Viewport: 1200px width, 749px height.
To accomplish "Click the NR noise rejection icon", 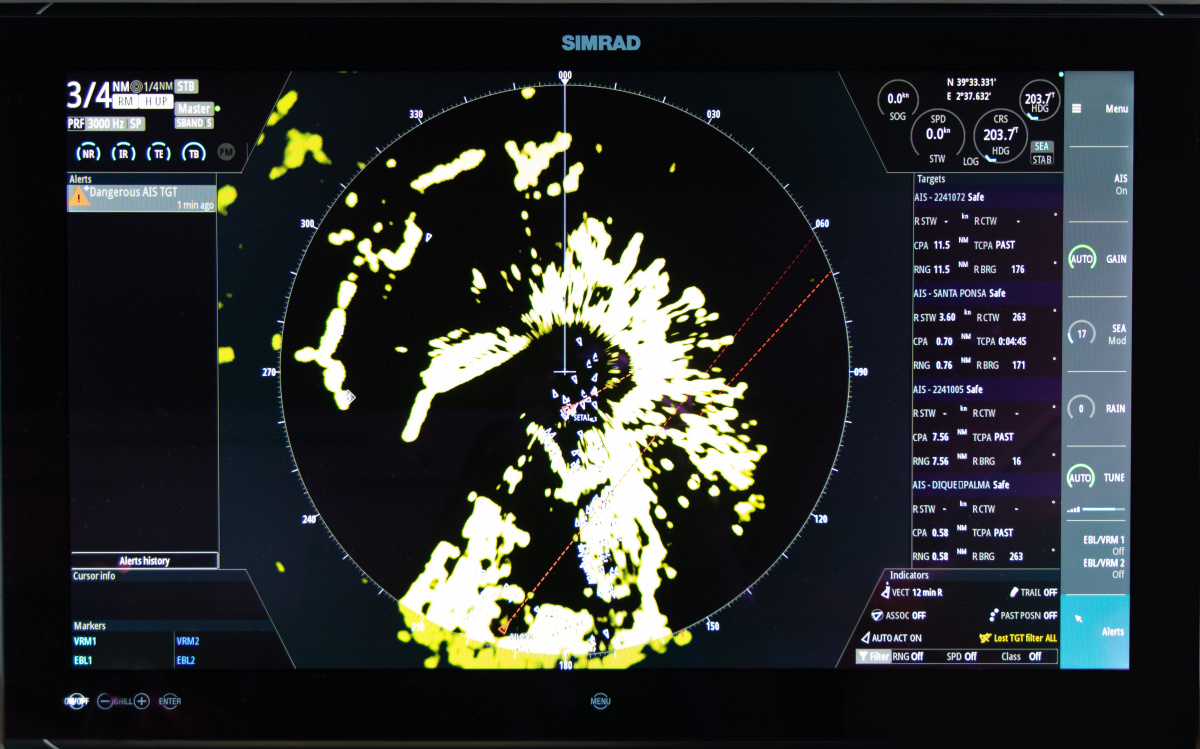I will pyautogui.click(x=89, y=153).
